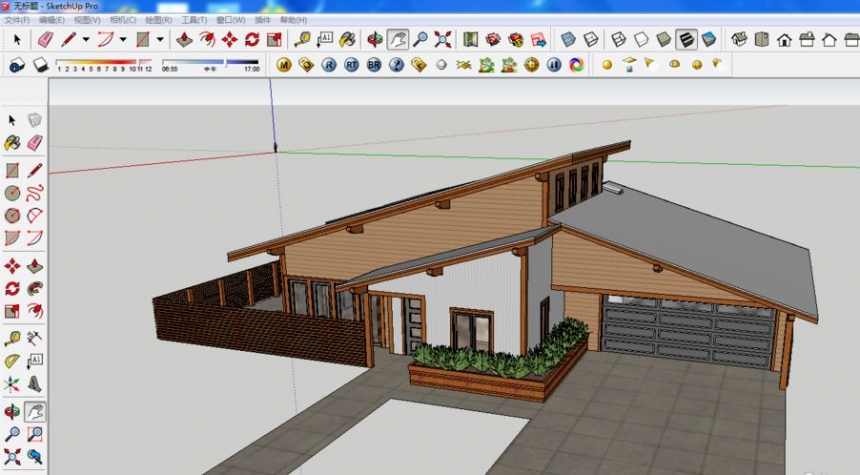Switch to Top standard view
Image resolution: width=860 pixels, height=475 pixels.
click(762, 39)
